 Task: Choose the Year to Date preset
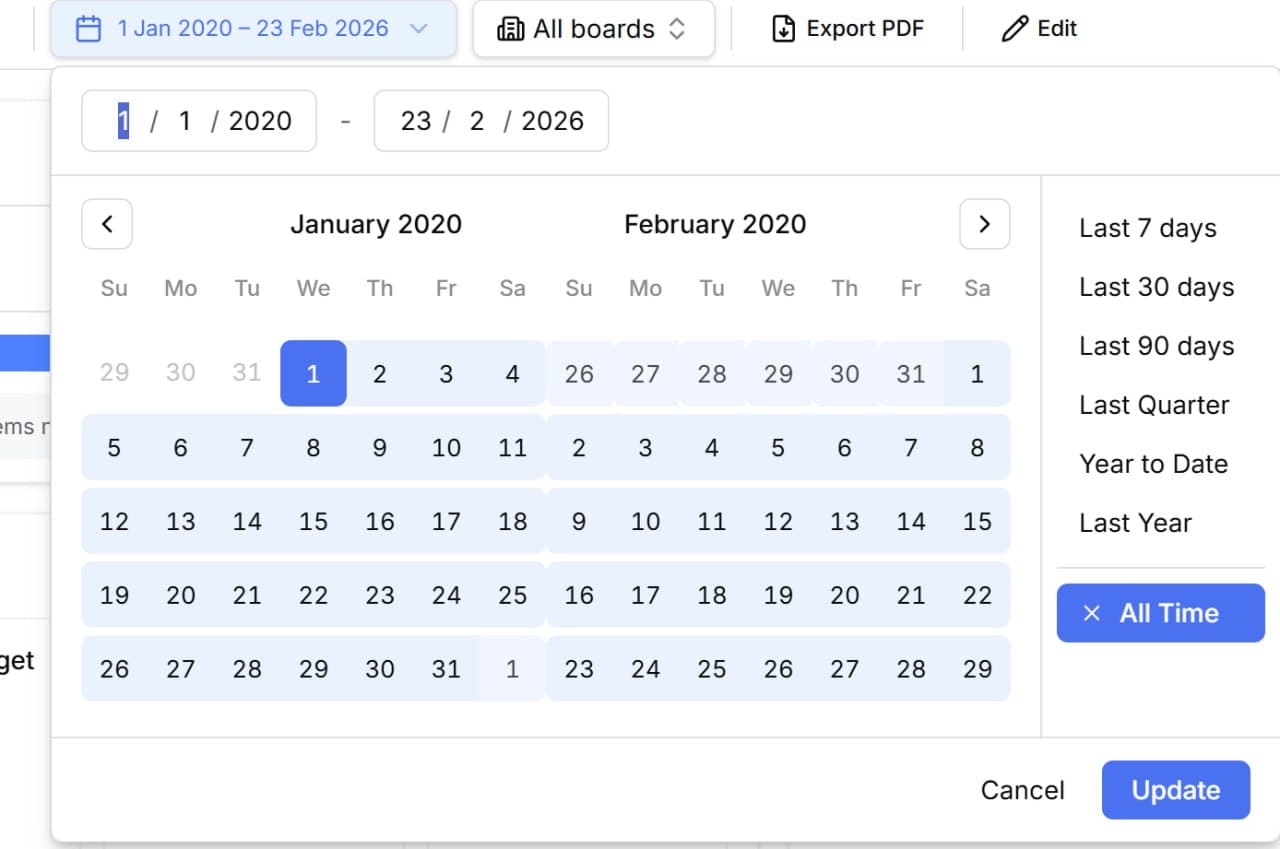pyautogui.click(x=1153, y=464)
